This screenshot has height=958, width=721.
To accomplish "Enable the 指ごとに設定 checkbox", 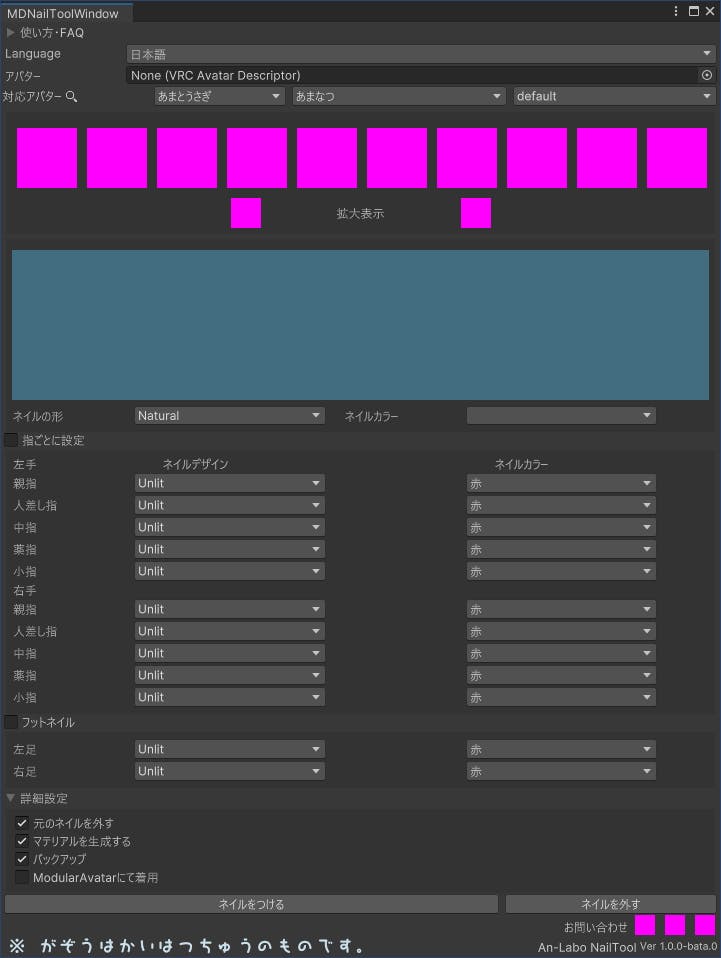I will [12, 440].
